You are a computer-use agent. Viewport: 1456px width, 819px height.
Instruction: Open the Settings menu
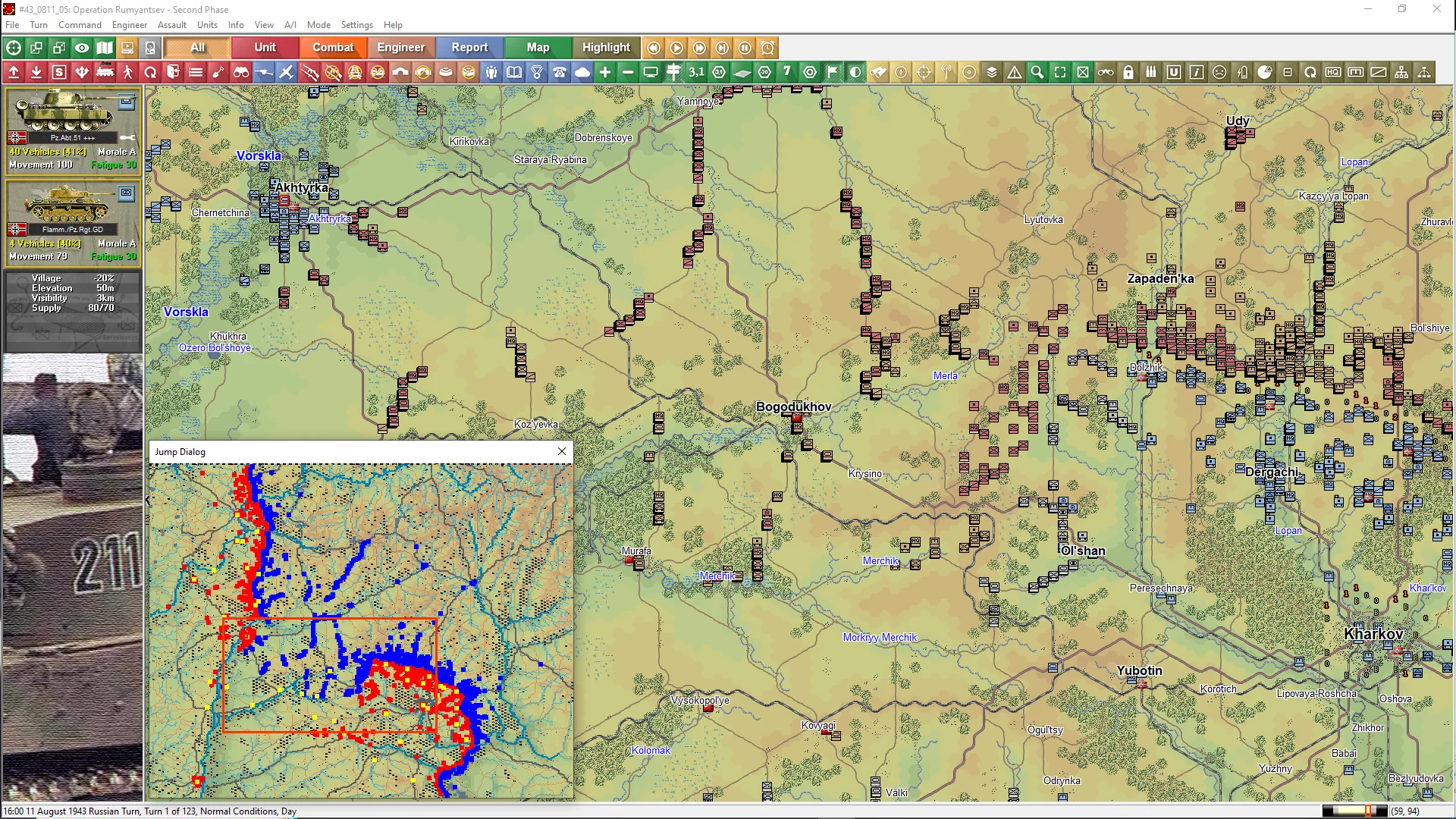click(356, 25)
